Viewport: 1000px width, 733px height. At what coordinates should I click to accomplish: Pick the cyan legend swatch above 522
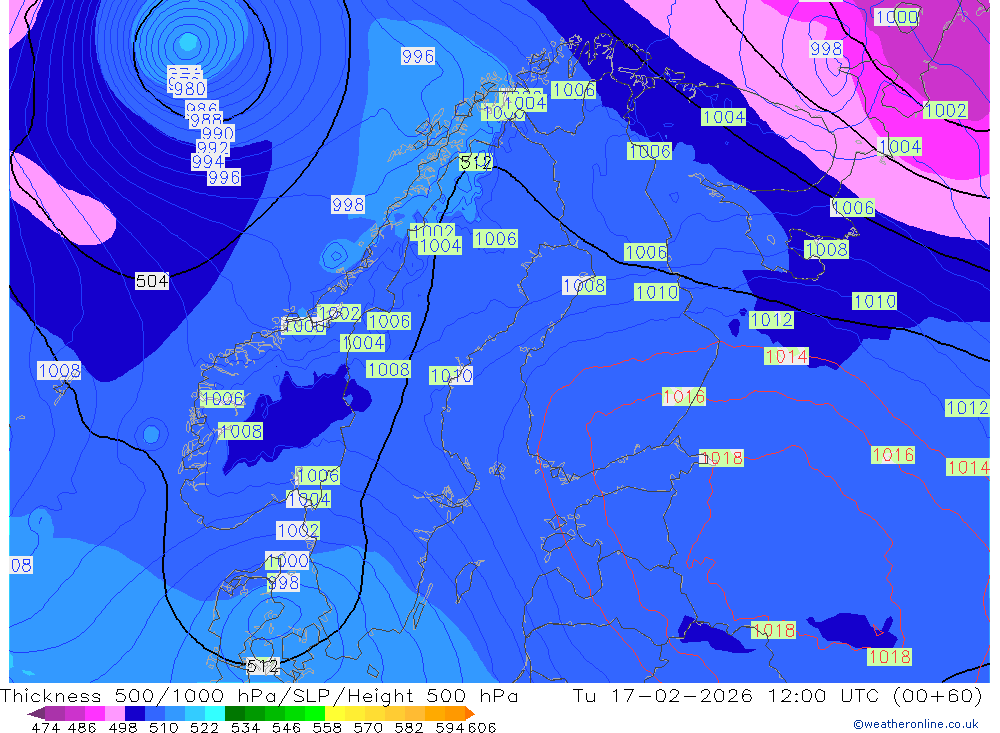pos(215,713)
